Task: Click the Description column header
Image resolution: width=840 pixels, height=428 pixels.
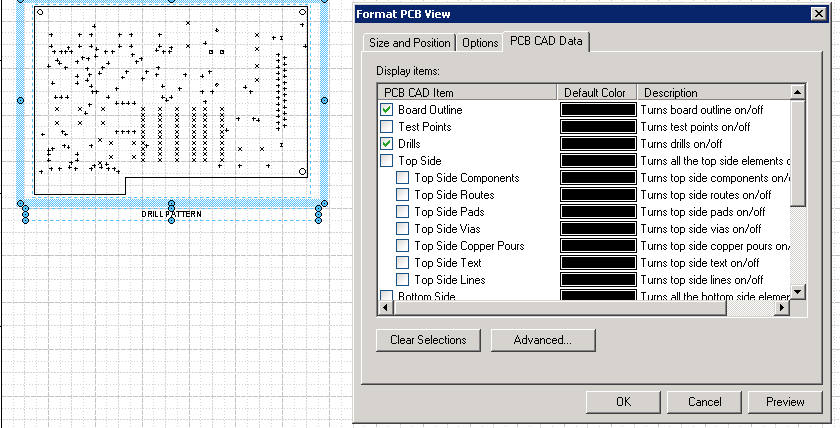Action: pos(714,93)
